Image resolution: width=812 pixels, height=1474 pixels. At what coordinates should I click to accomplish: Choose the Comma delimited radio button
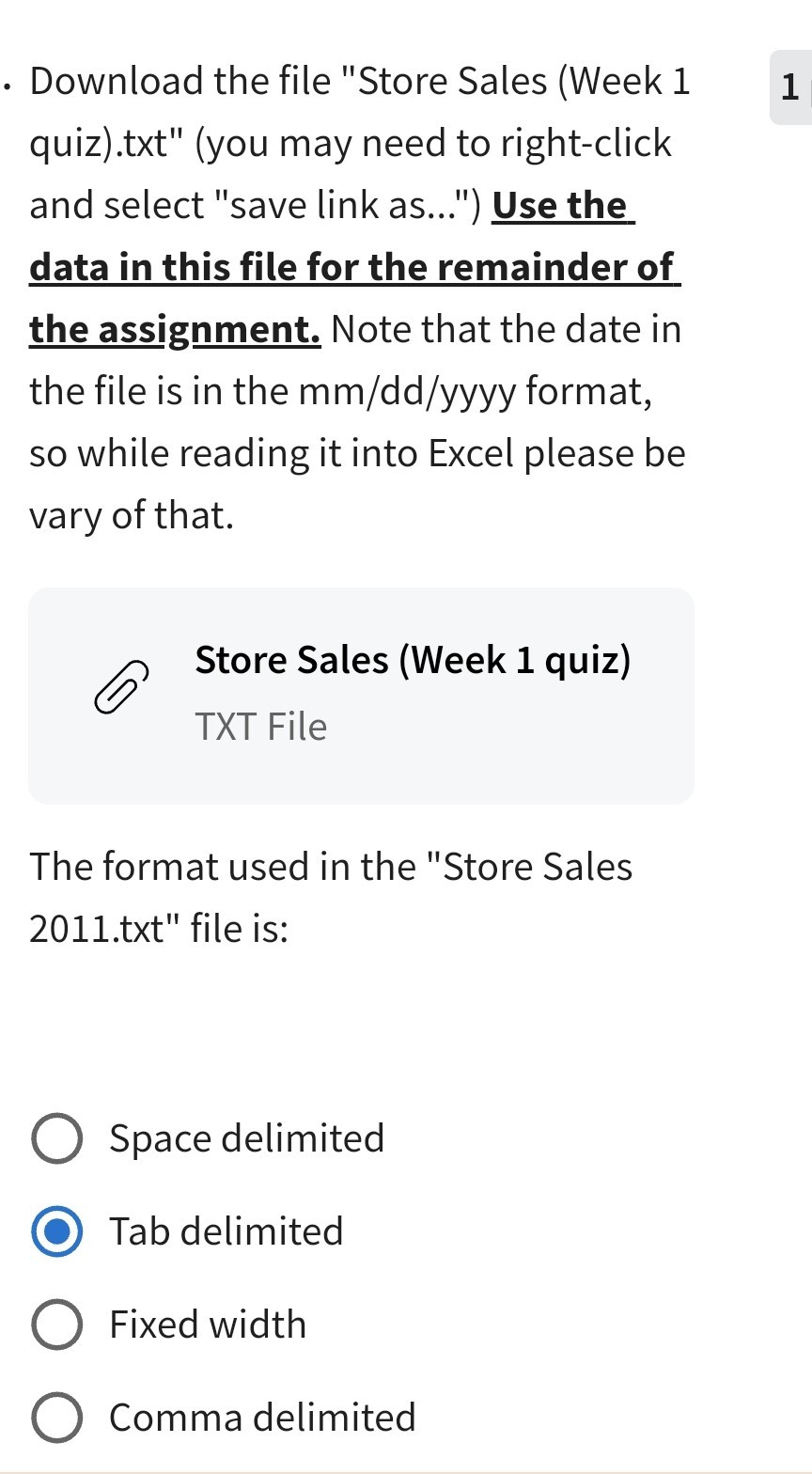pyautogui.click(x=56, y=1418)
